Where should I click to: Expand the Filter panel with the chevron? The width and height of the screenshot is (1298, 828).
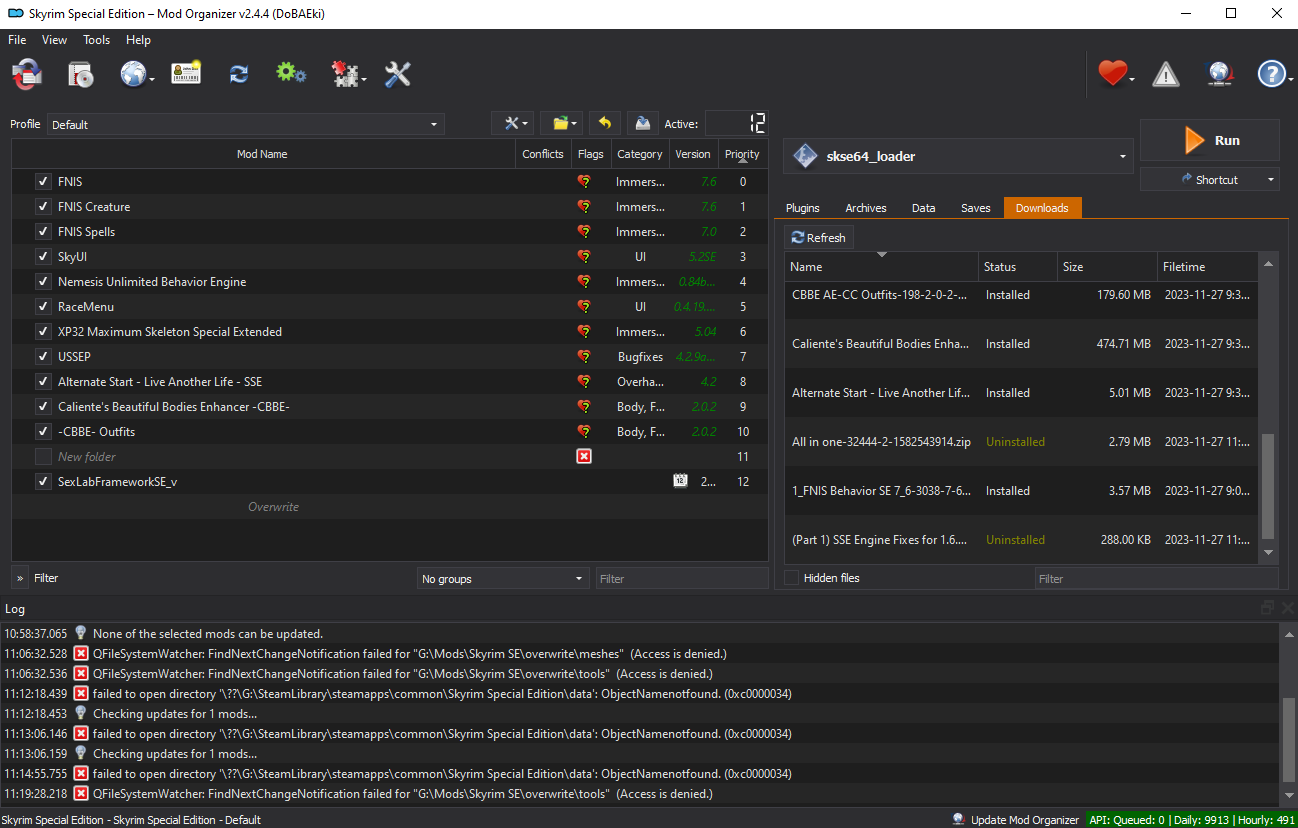(x=20, y=578)
